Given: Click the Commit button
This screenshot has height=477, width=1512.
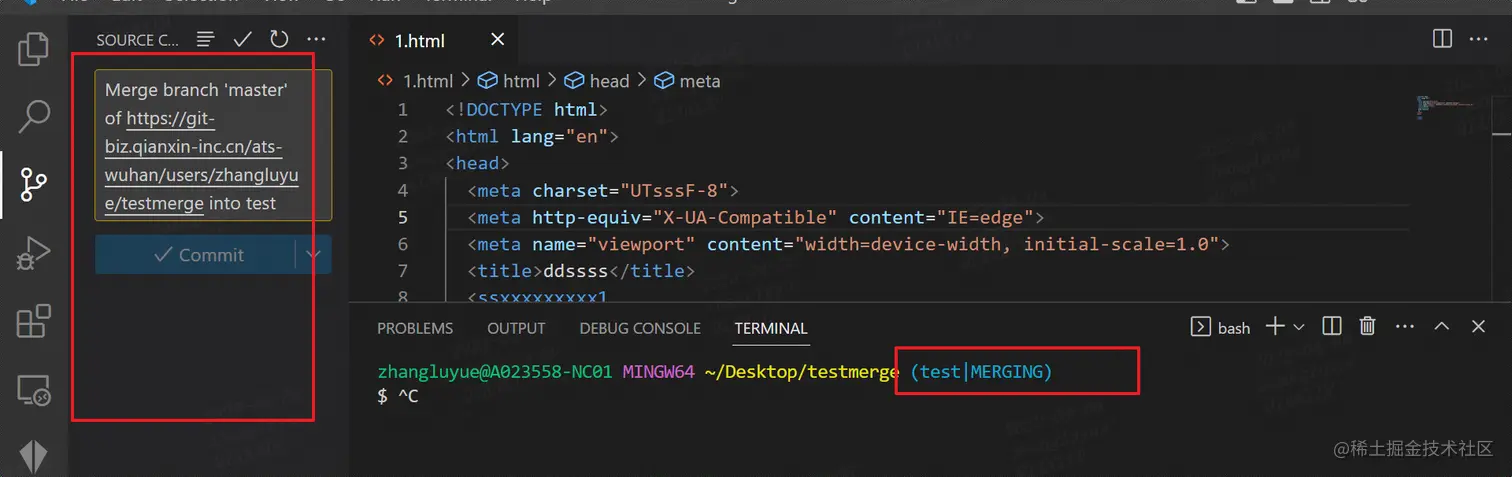Looking at the screenshot, I should [196, 255].
